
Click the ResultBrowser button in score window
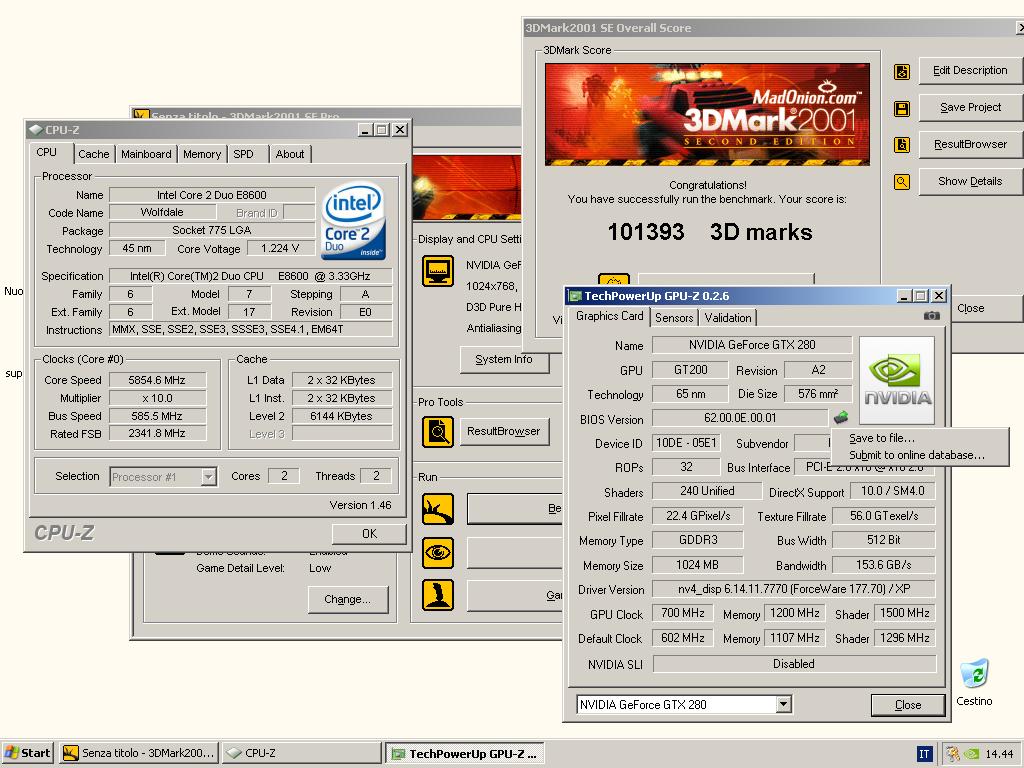pyautogui.click(x=970, y=144)
